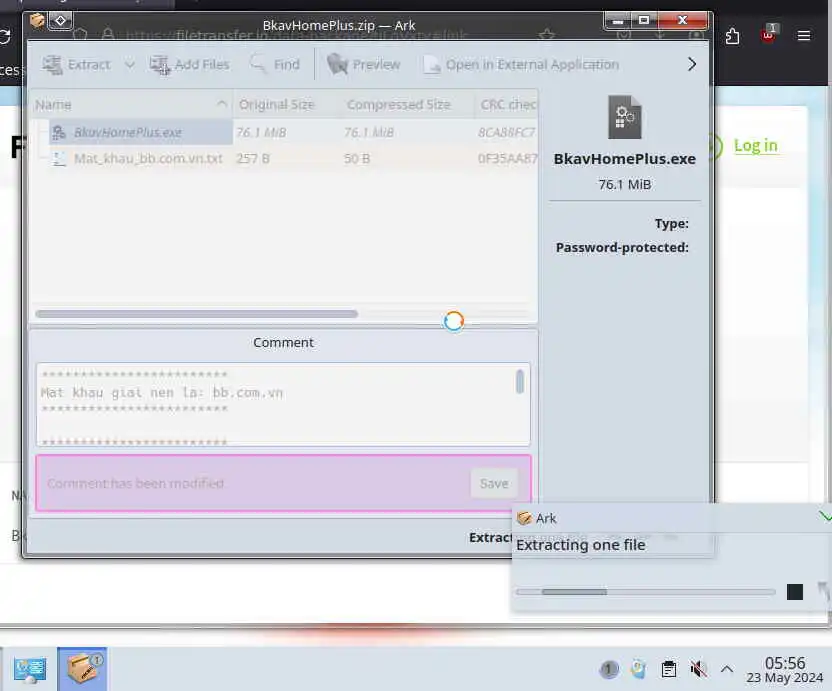Click the updates tray icon next to notifications

(x=638, y=669)
